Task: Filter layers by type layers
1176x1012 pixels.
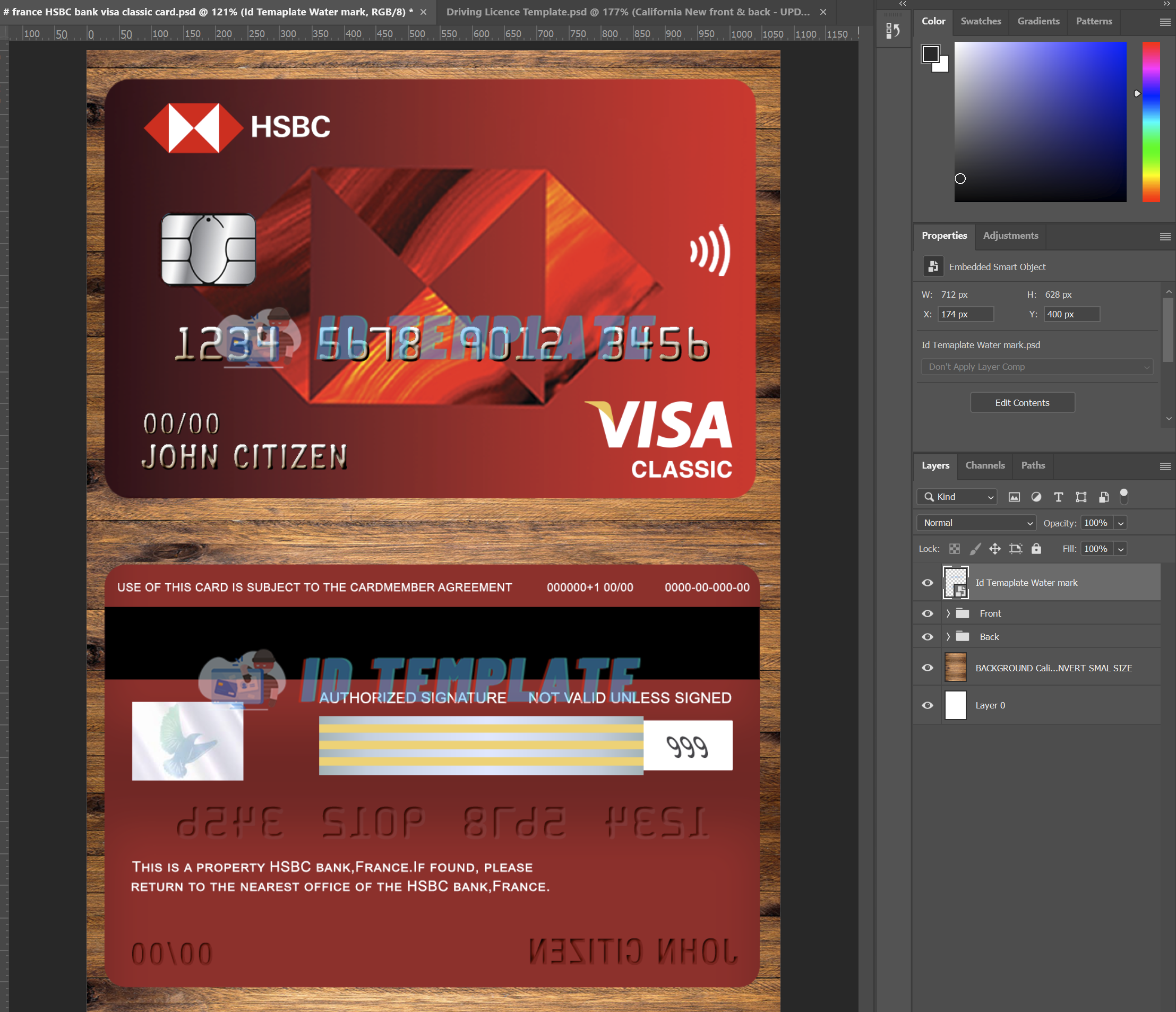Action: 1059,497
